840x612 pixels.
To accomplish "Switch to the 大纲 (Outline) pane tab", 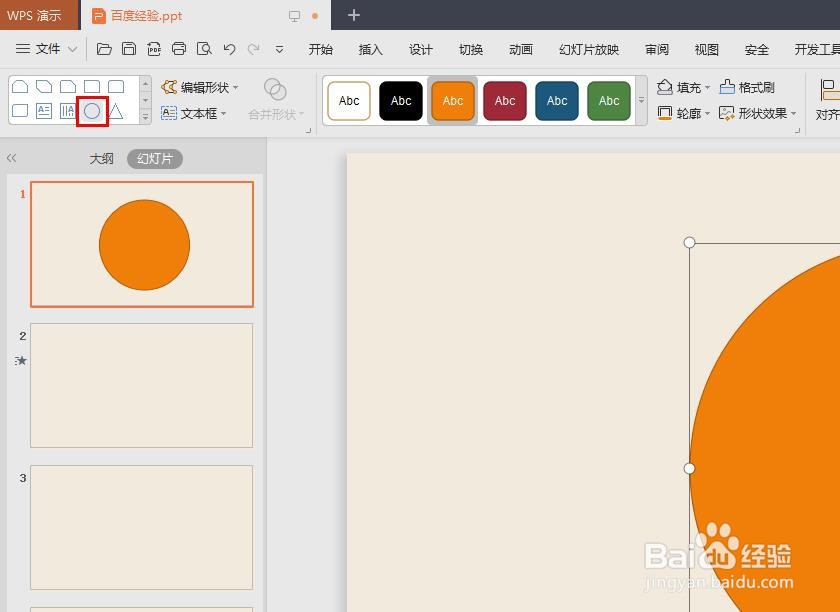I will tap(101, 159).
